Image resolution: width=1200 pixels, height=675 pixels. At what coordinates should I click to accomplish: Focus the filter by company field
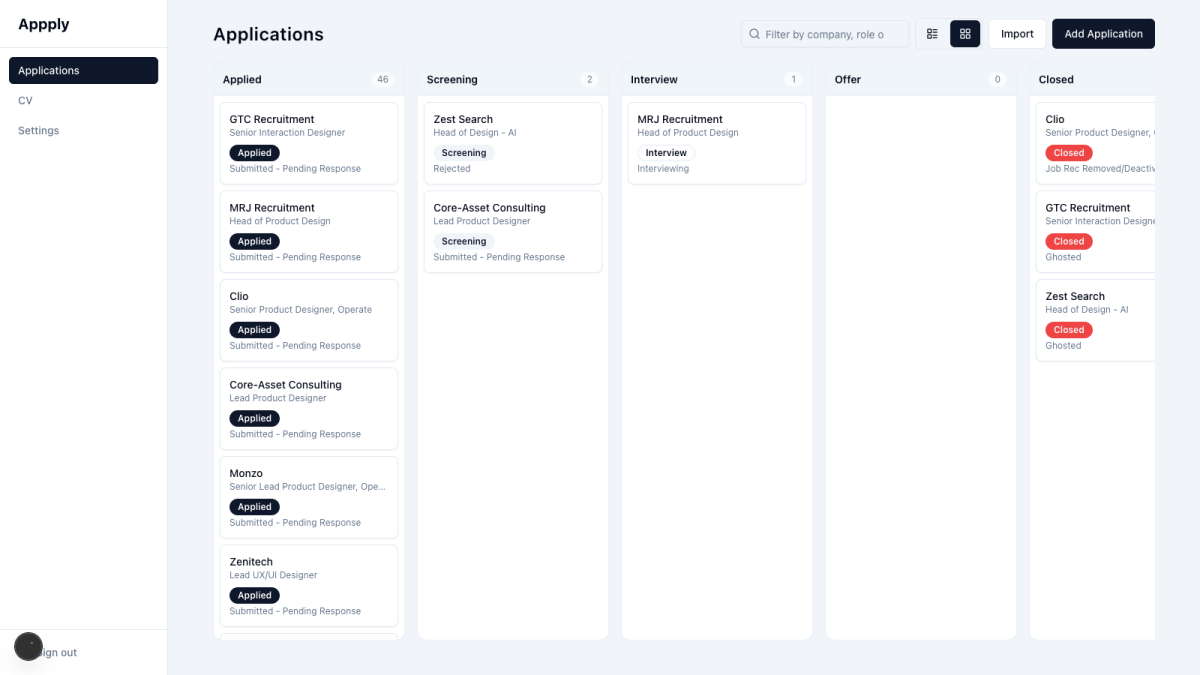click(x=825, y=34)
